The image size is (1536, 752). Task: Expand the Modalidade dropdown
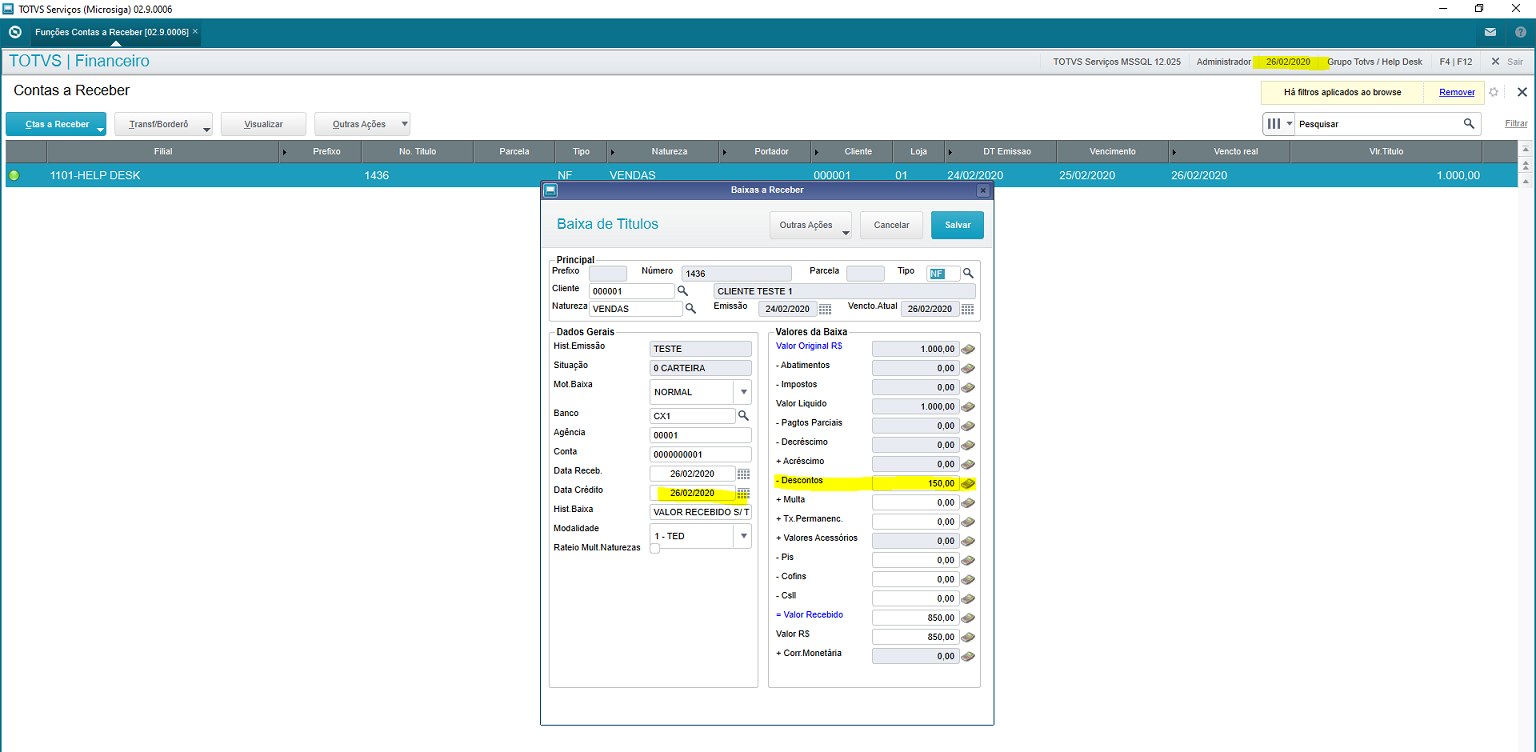tap(742, 536)
